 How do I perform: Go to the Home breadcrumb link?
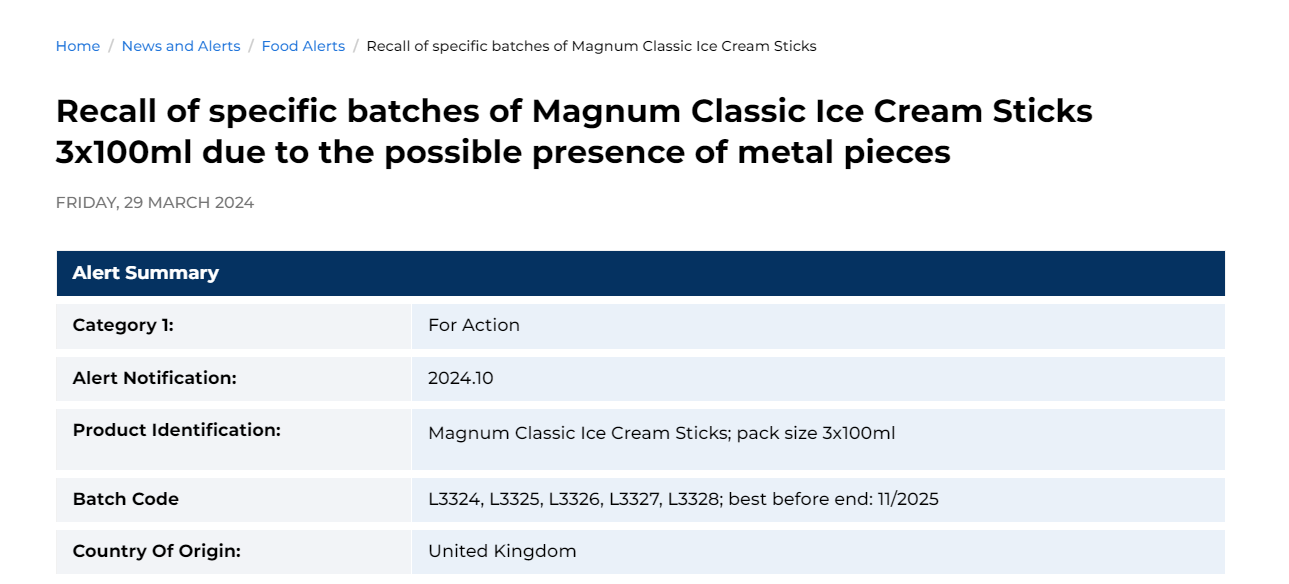(x=78, y=46)
